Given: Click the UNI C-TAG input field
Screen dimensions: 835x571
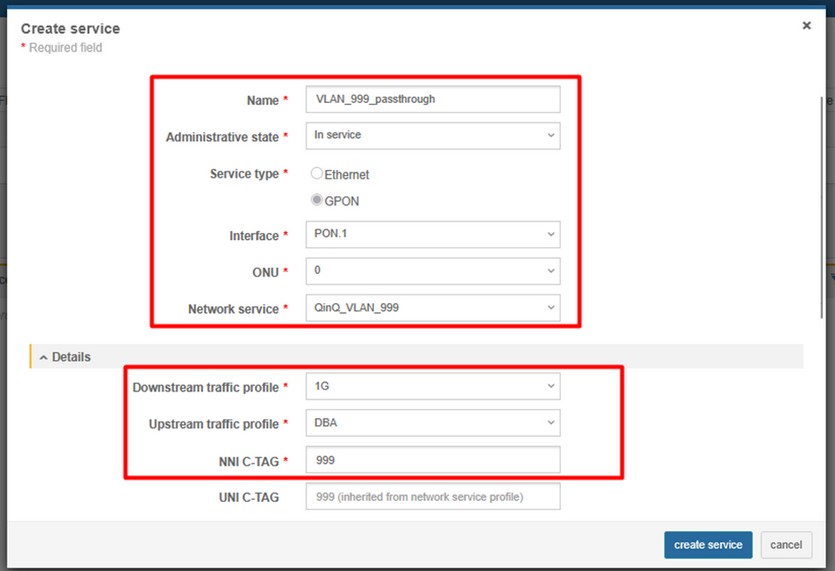Looking at the screenshot, I should tap(431, 497).
